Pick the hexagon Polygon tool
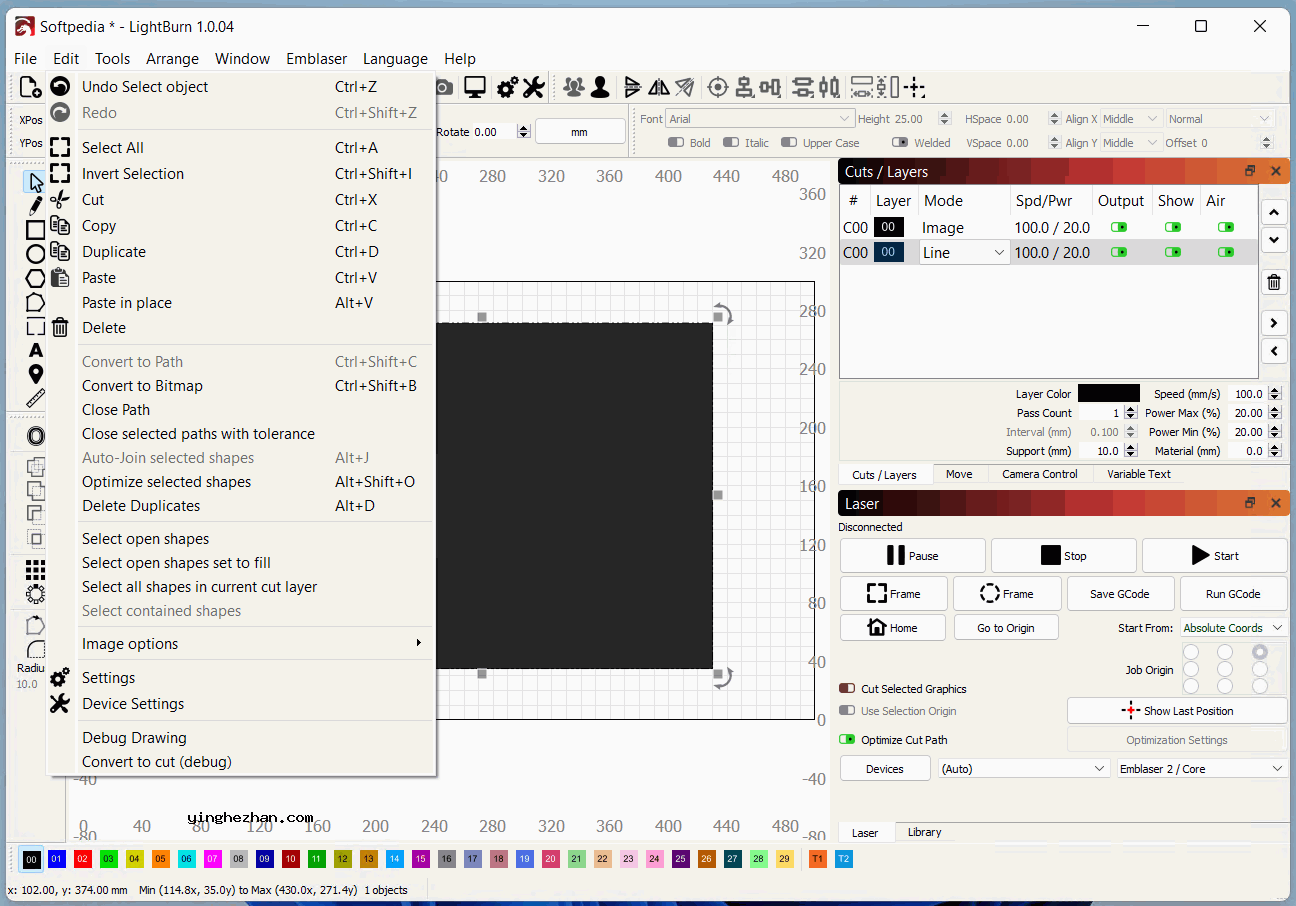This screenshot has width=1296, height=906. 36,278
